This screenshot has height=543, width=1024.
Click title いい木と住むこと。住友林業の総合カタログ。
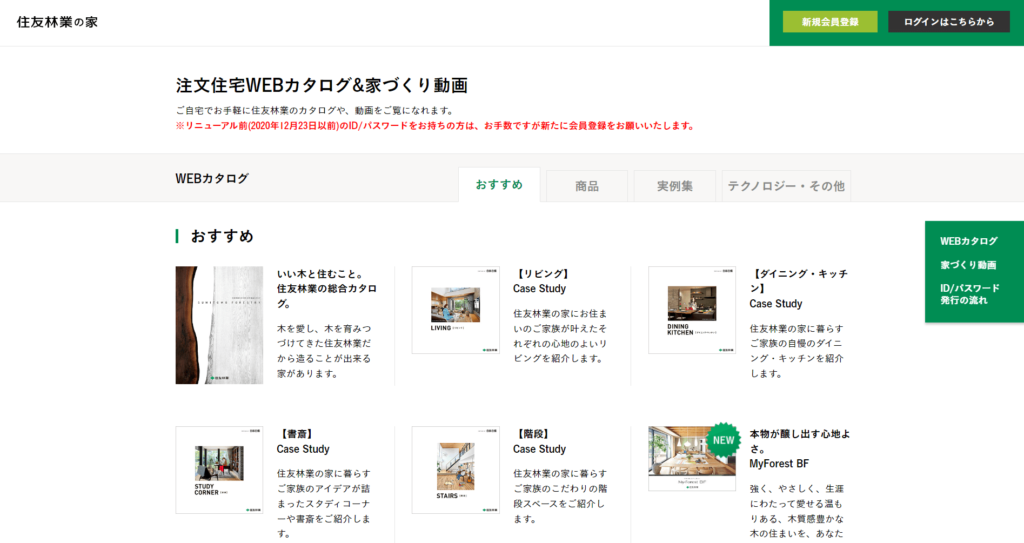coord(327,289)
